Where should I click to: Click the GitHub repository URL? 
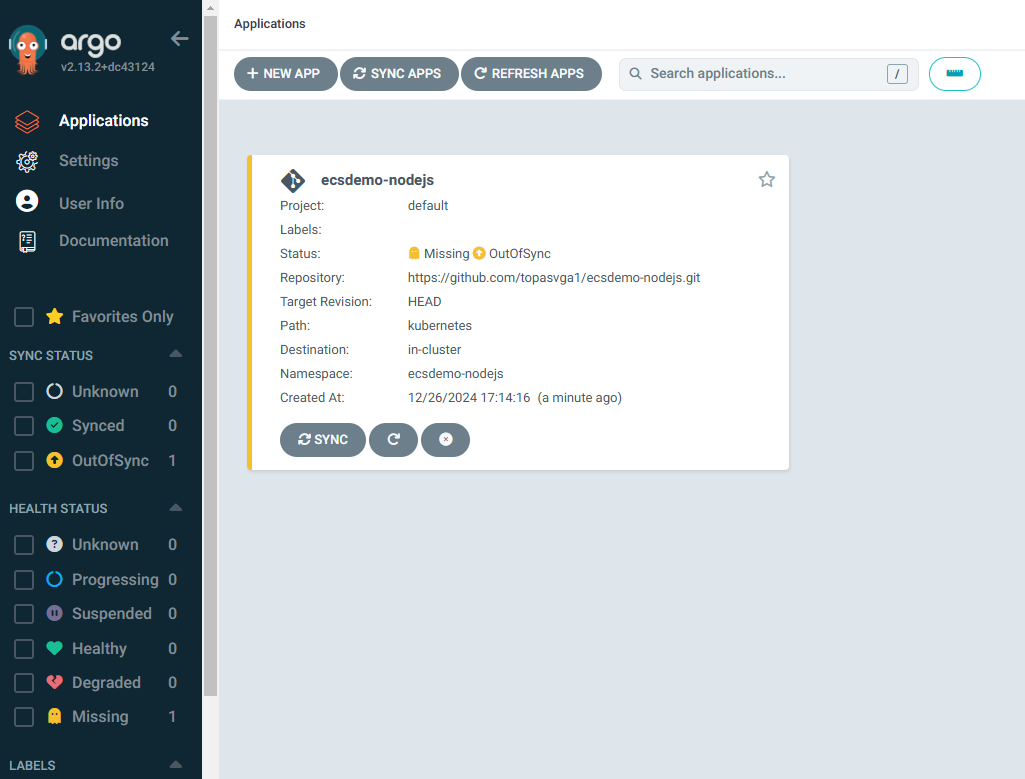(554, 278)
